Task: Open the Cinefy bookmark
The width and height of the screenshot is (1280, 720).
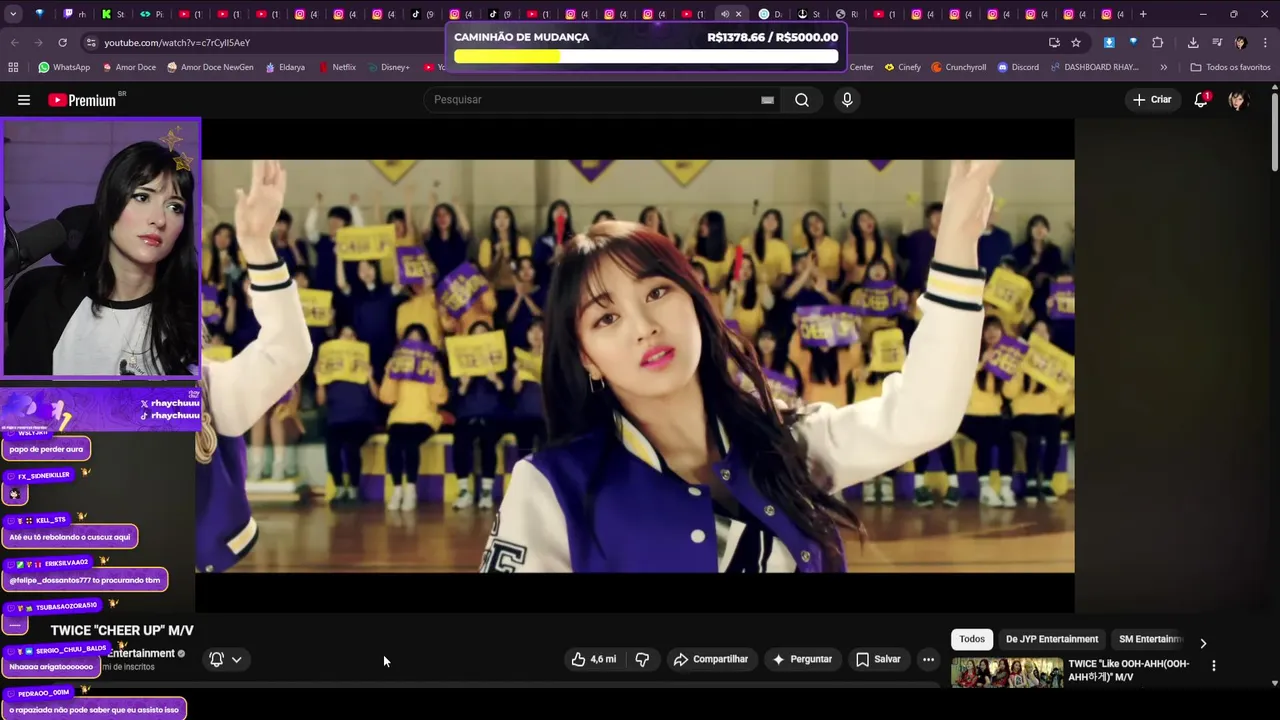Action: (902, 67)
